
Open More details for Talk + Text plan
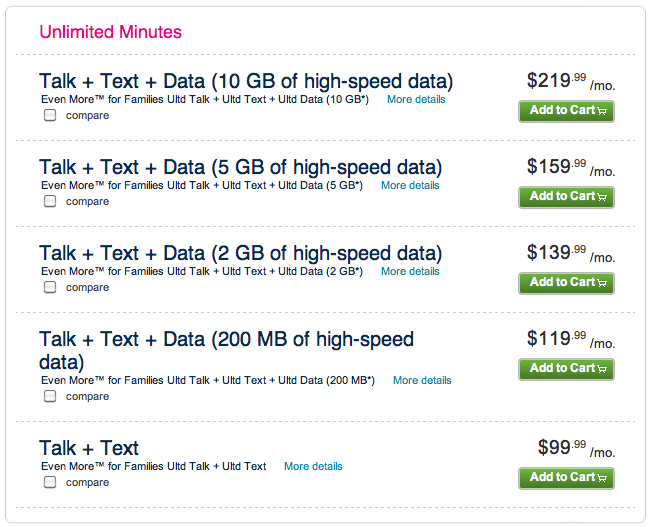313,467
